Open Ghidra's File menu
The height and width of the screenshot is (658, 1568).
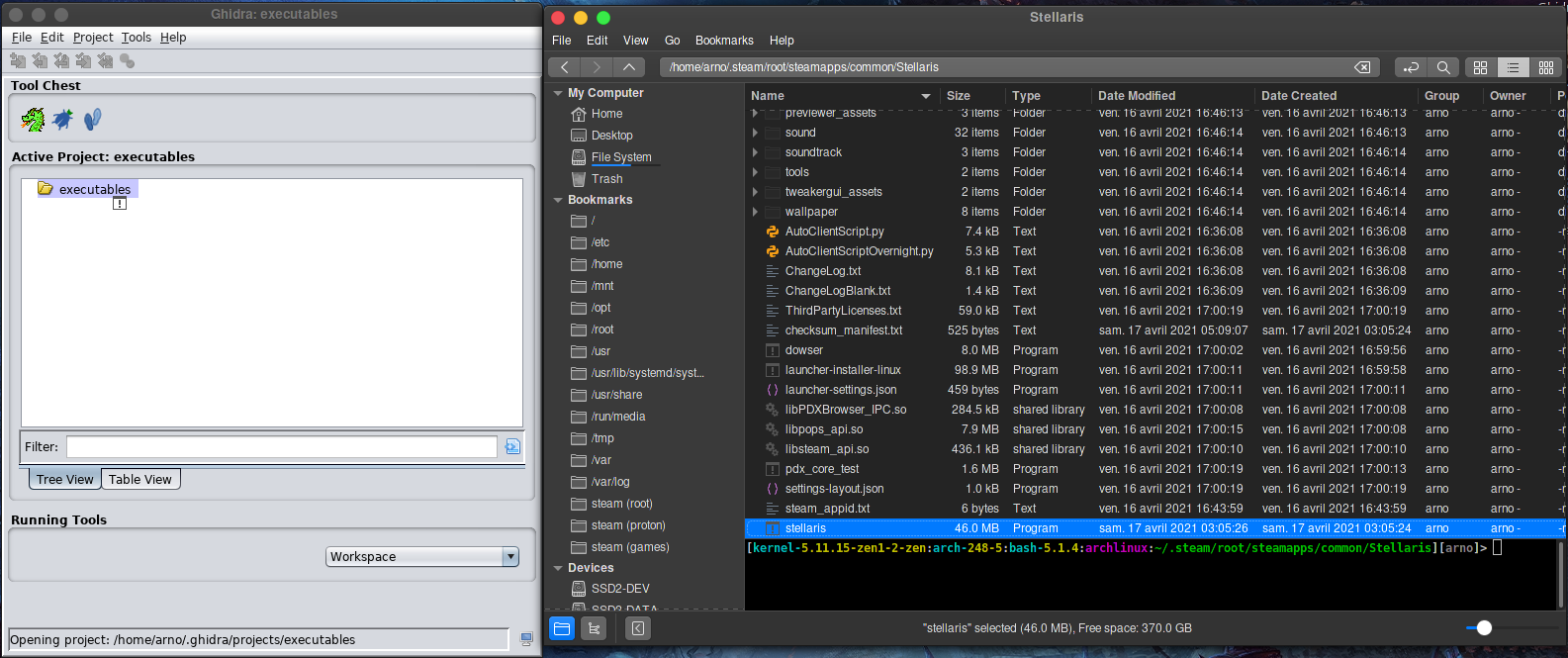[x=22, y=38]
